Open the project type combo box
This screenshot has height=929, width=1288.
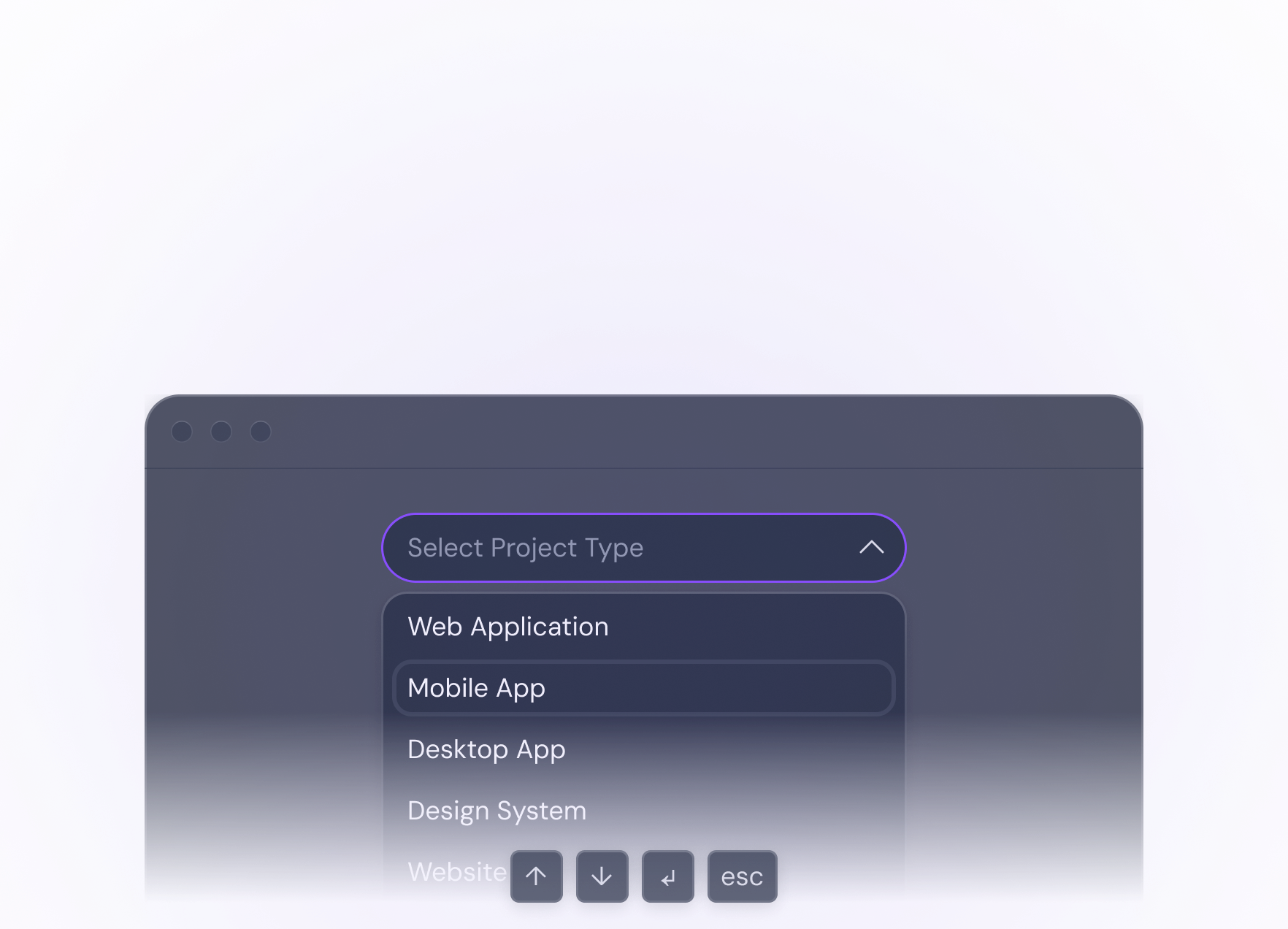pyautogui.click(x=643, y=548)
